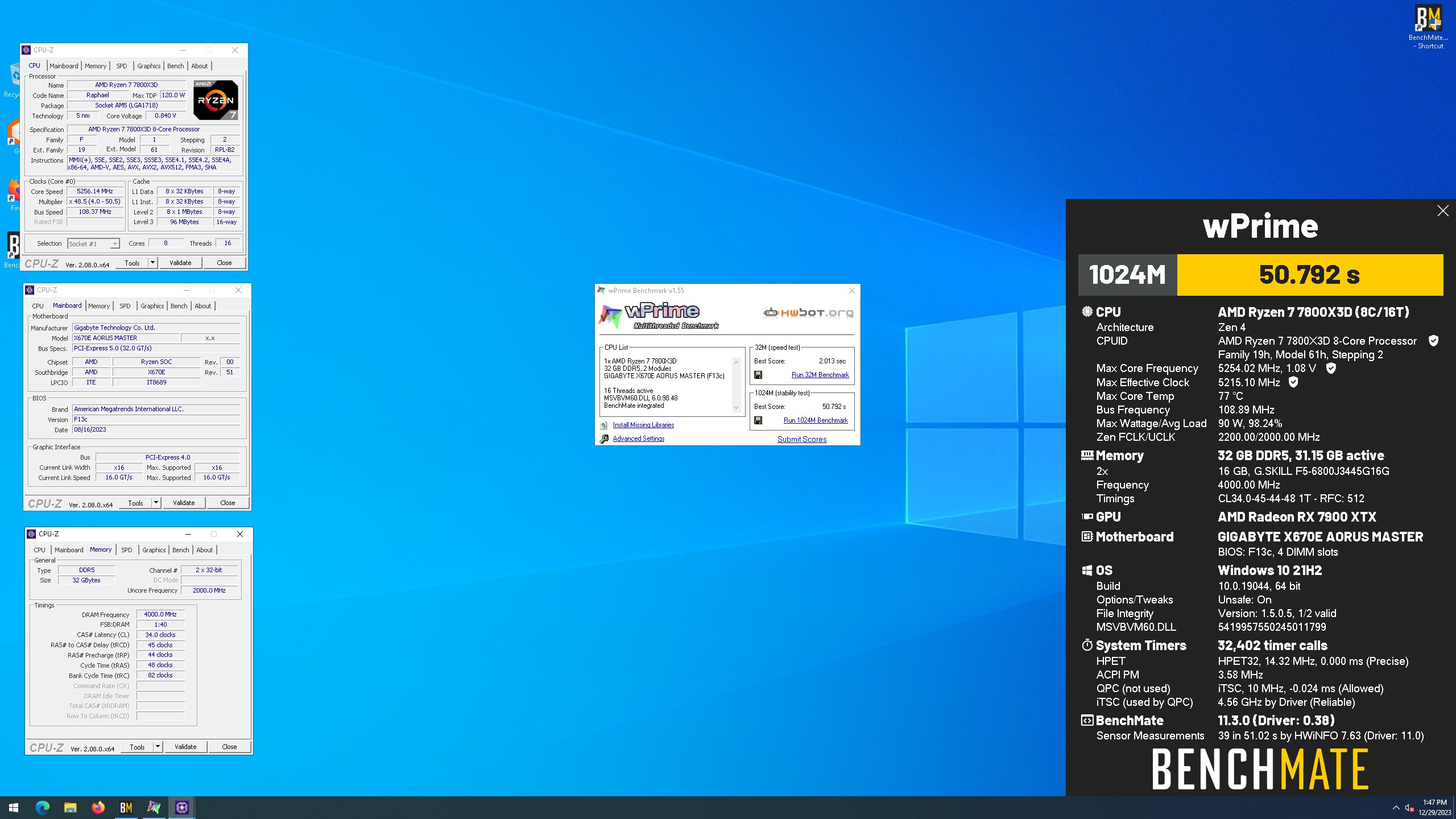Open Firefox desktop shortcut
The height and width of the screenshot is (819, 1456).
click(14, 195)
